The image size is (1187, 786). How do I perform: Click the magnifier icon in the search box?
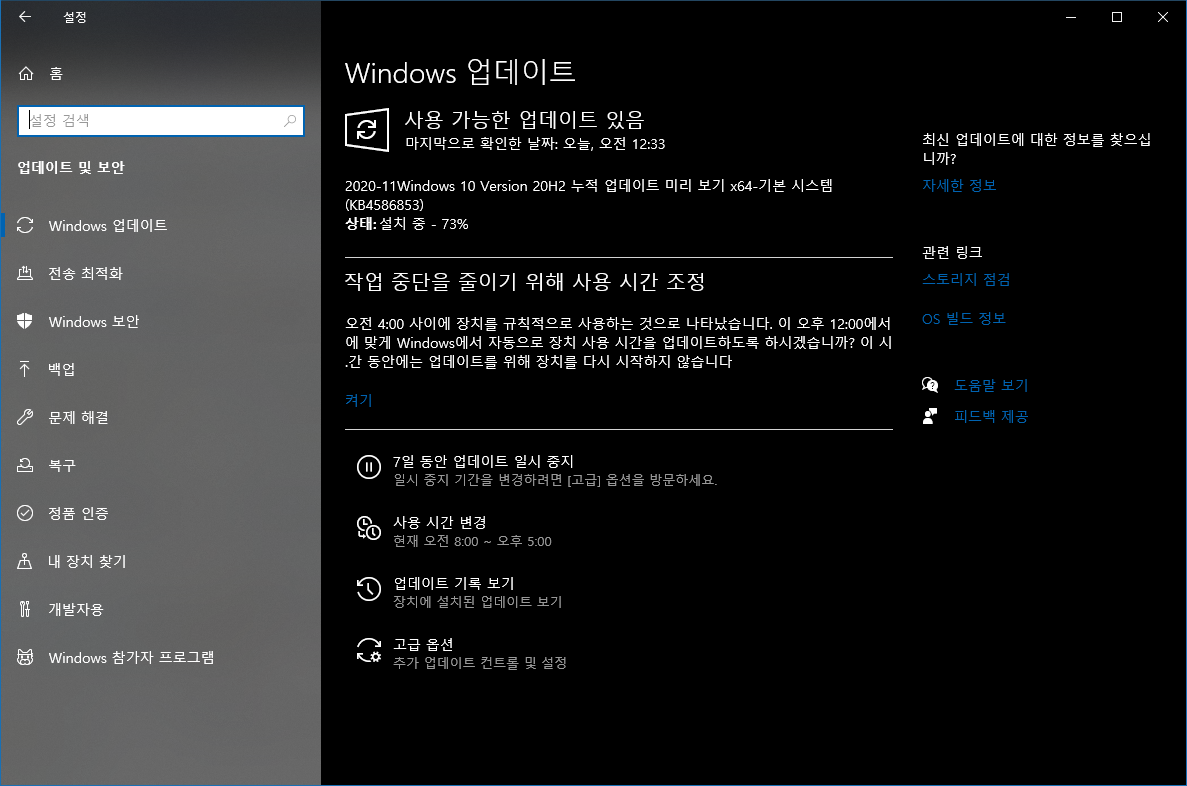(x=290, y=120)
